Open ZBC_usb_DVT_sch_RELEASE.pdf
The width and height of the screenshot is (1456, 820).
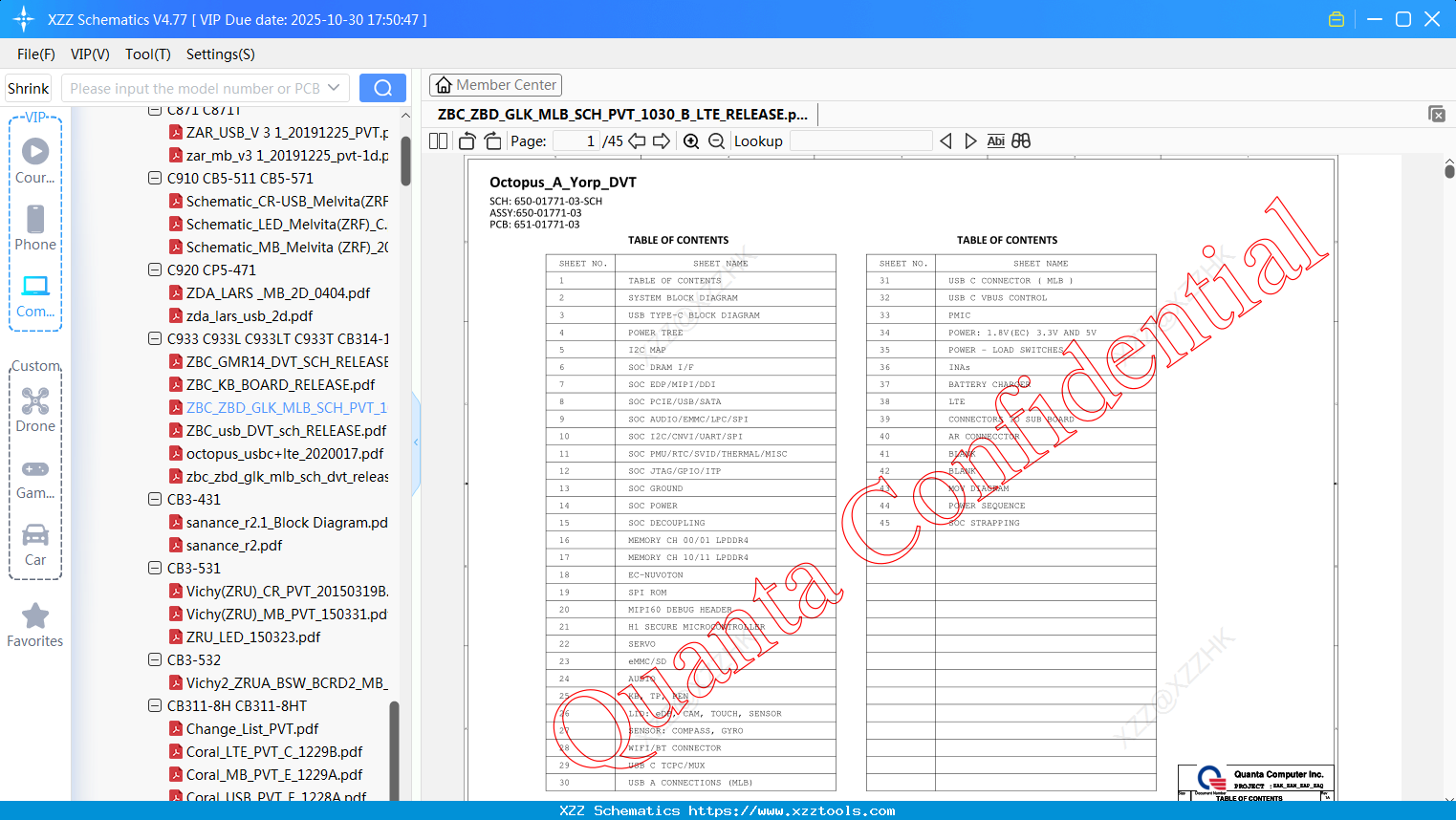click(287, 430)
